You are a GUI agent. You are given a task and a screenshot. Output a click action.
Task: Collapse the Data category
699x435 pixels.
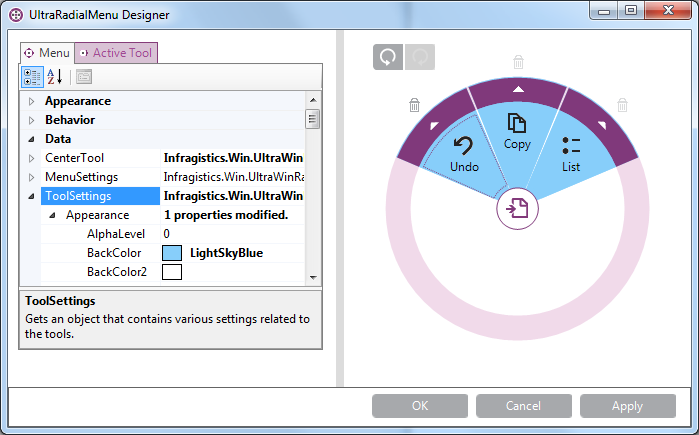pos(32,139)
